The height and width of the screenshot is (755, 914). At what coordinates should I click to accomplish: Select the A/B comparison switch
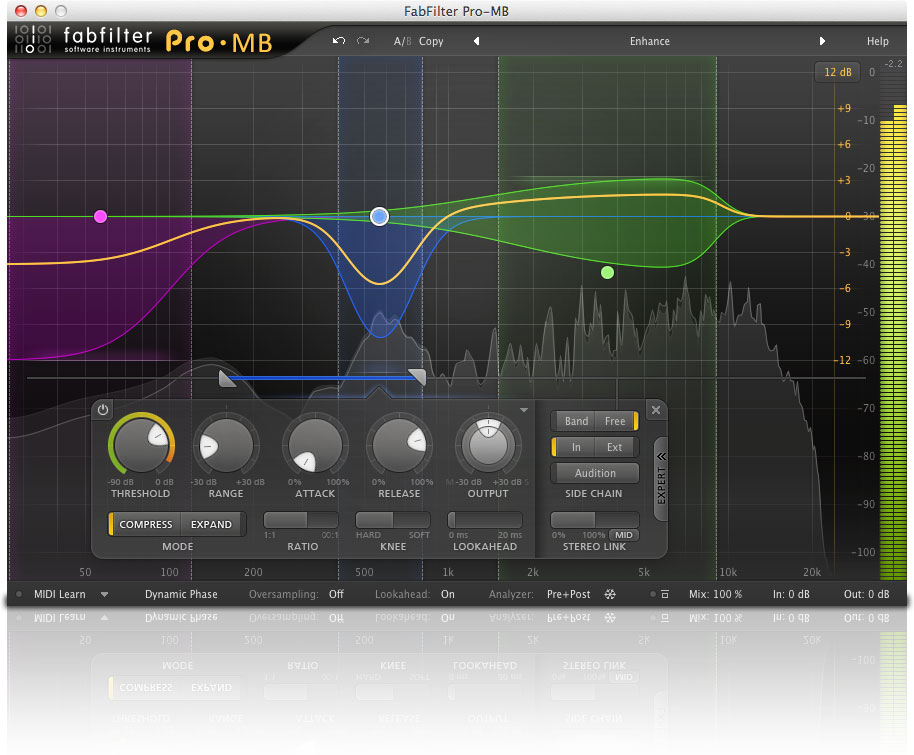[x=401, y=41]
